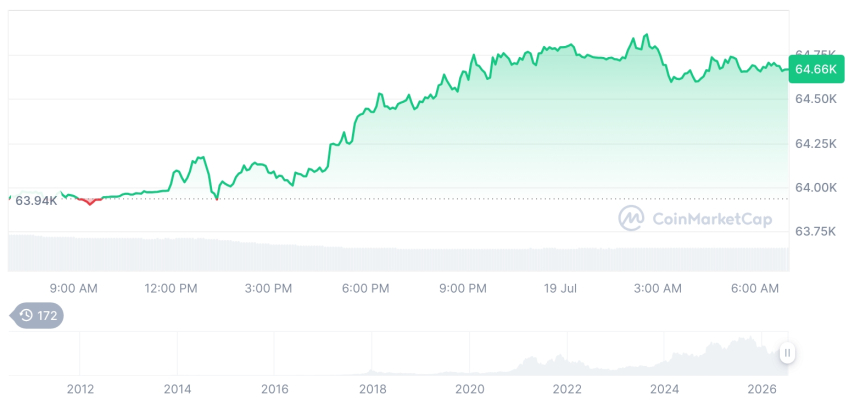Click the 63.94K opening price label
This screenshot has width=860, height=401.
36,201
